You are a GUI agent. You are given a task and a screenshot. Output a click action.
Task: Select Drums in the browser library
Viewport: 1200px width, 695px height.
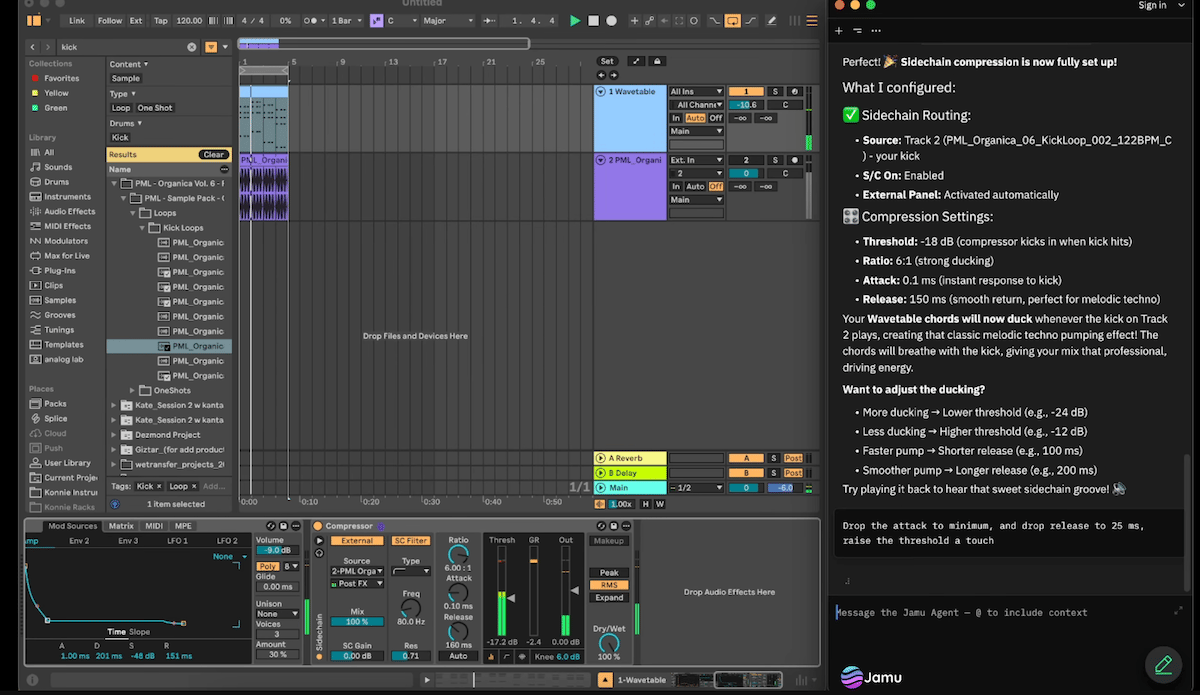pyautogui.click(x=56, y=182)
